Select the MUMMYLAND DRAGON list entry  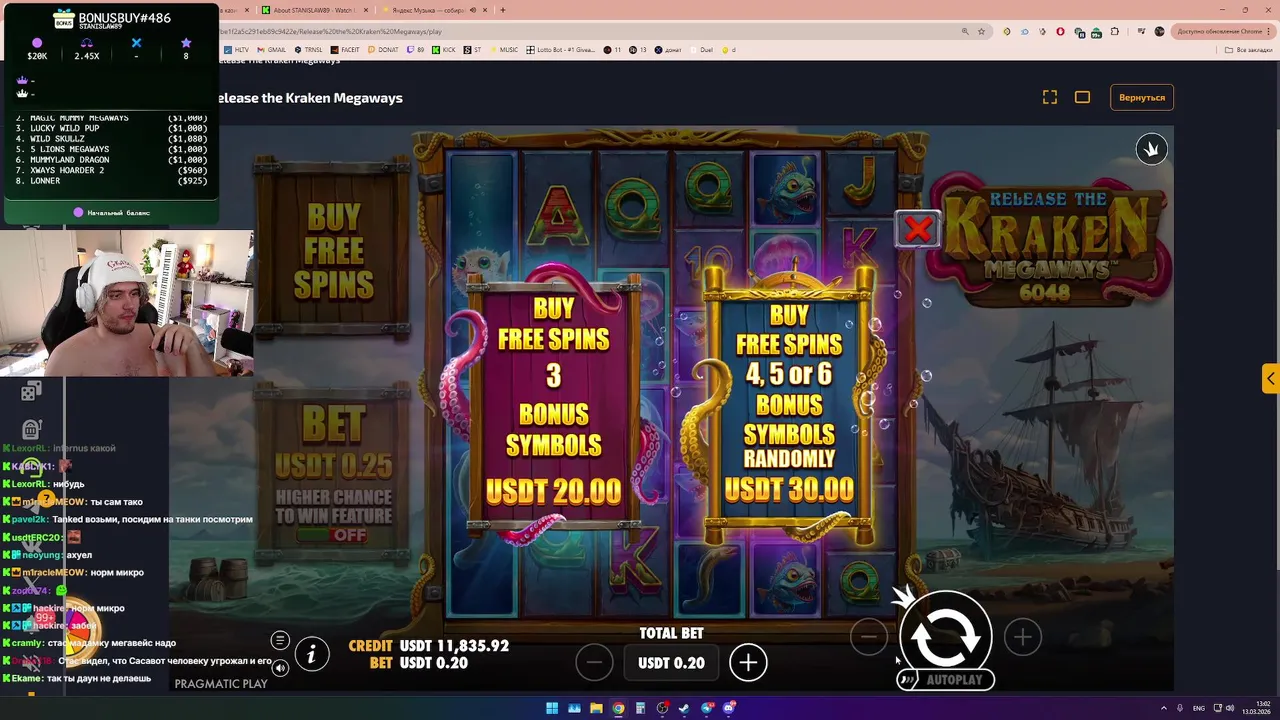coord(112,160)
